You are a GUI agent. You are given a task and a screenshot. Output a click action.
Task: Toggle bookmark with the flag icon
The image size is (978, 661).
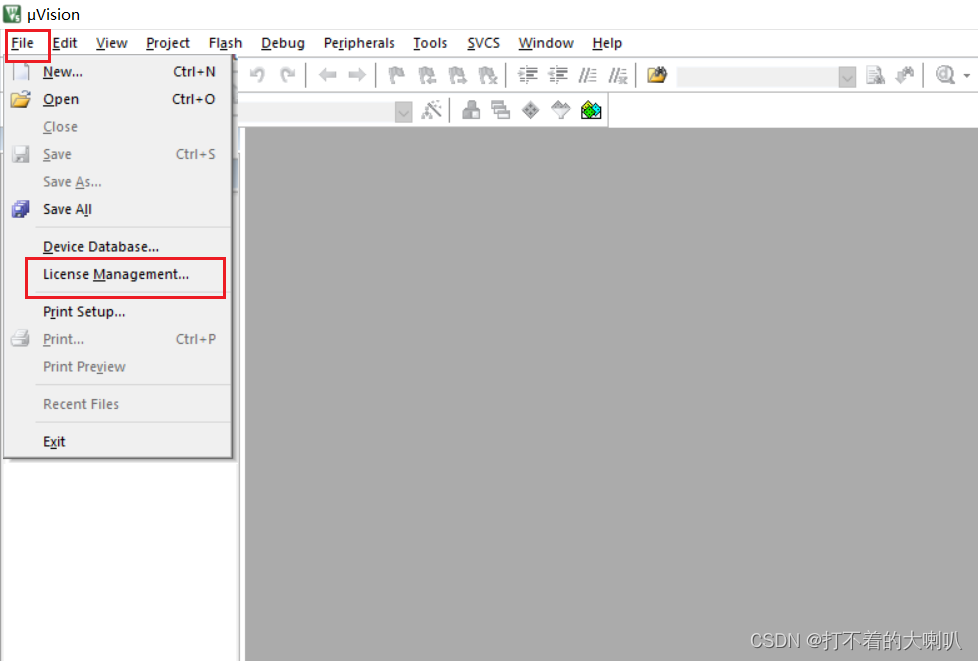point(396,75)
